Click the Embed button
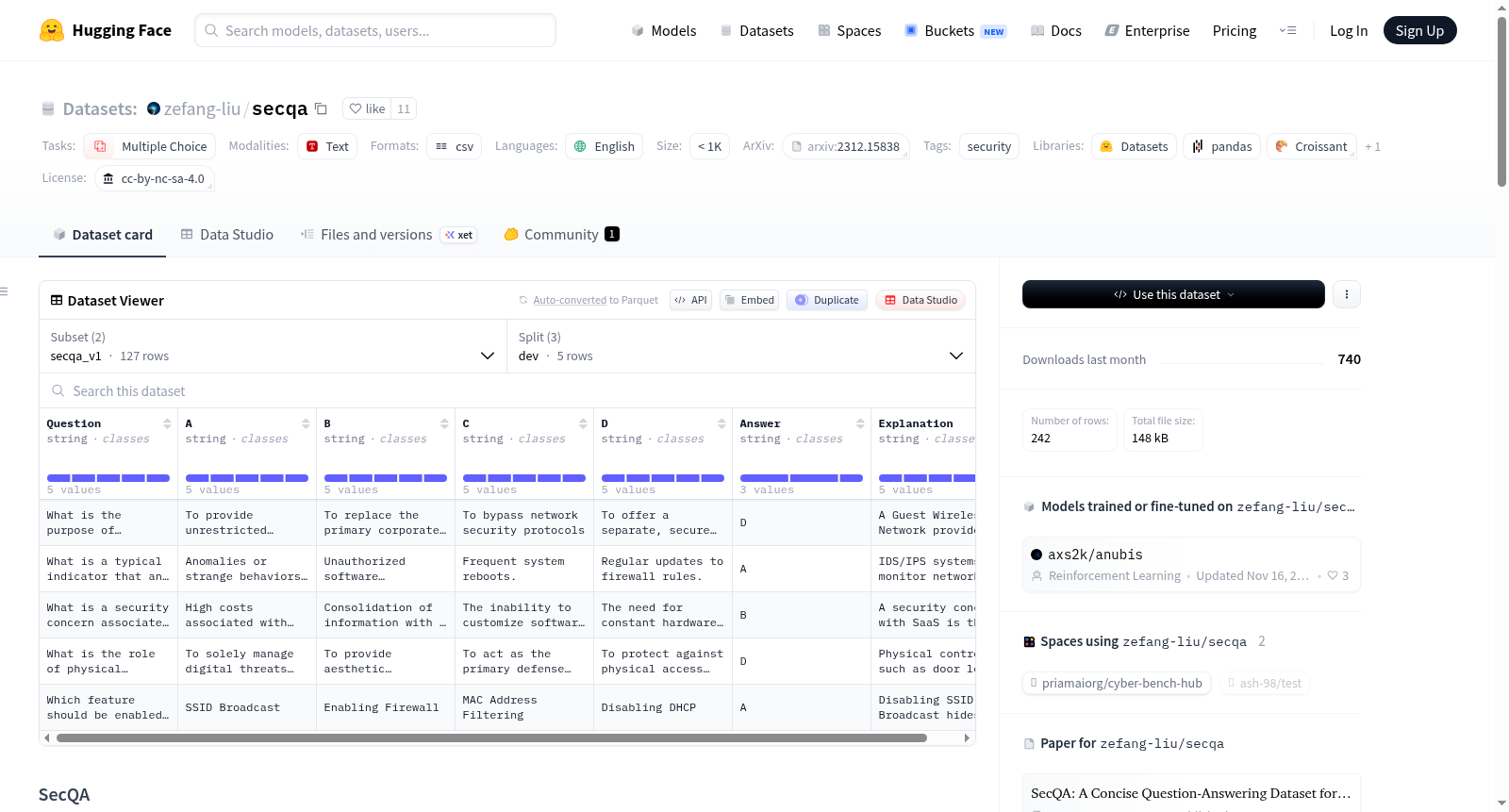 749,300
